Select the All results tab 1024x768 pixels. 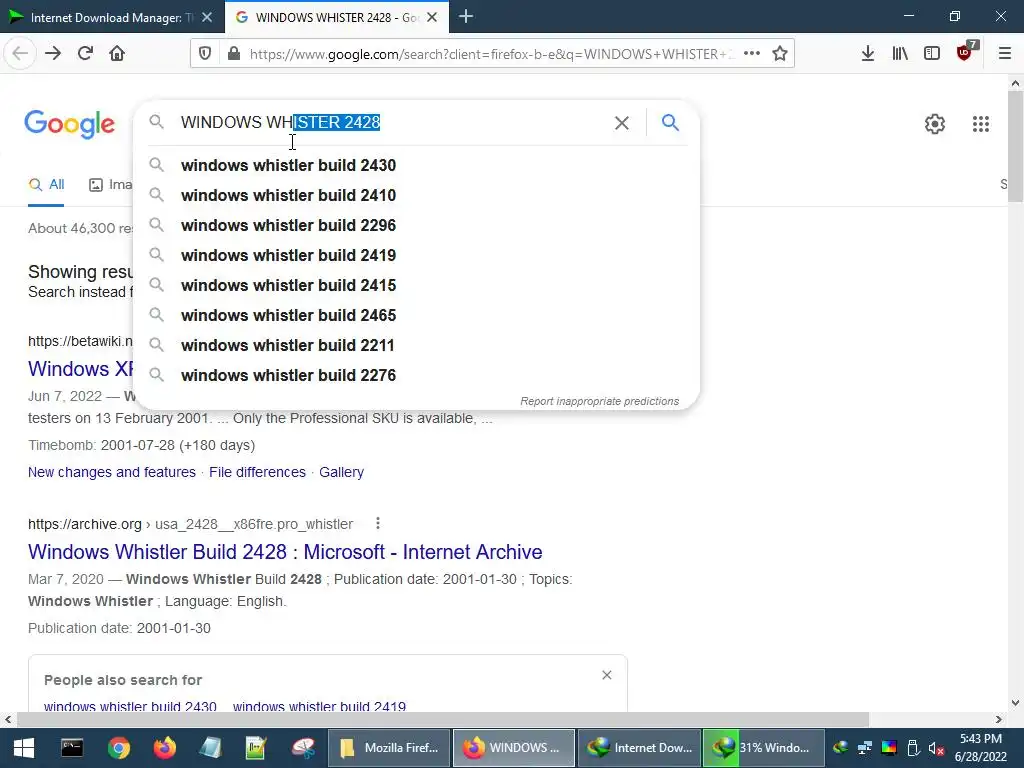click(x=46, y=185)
